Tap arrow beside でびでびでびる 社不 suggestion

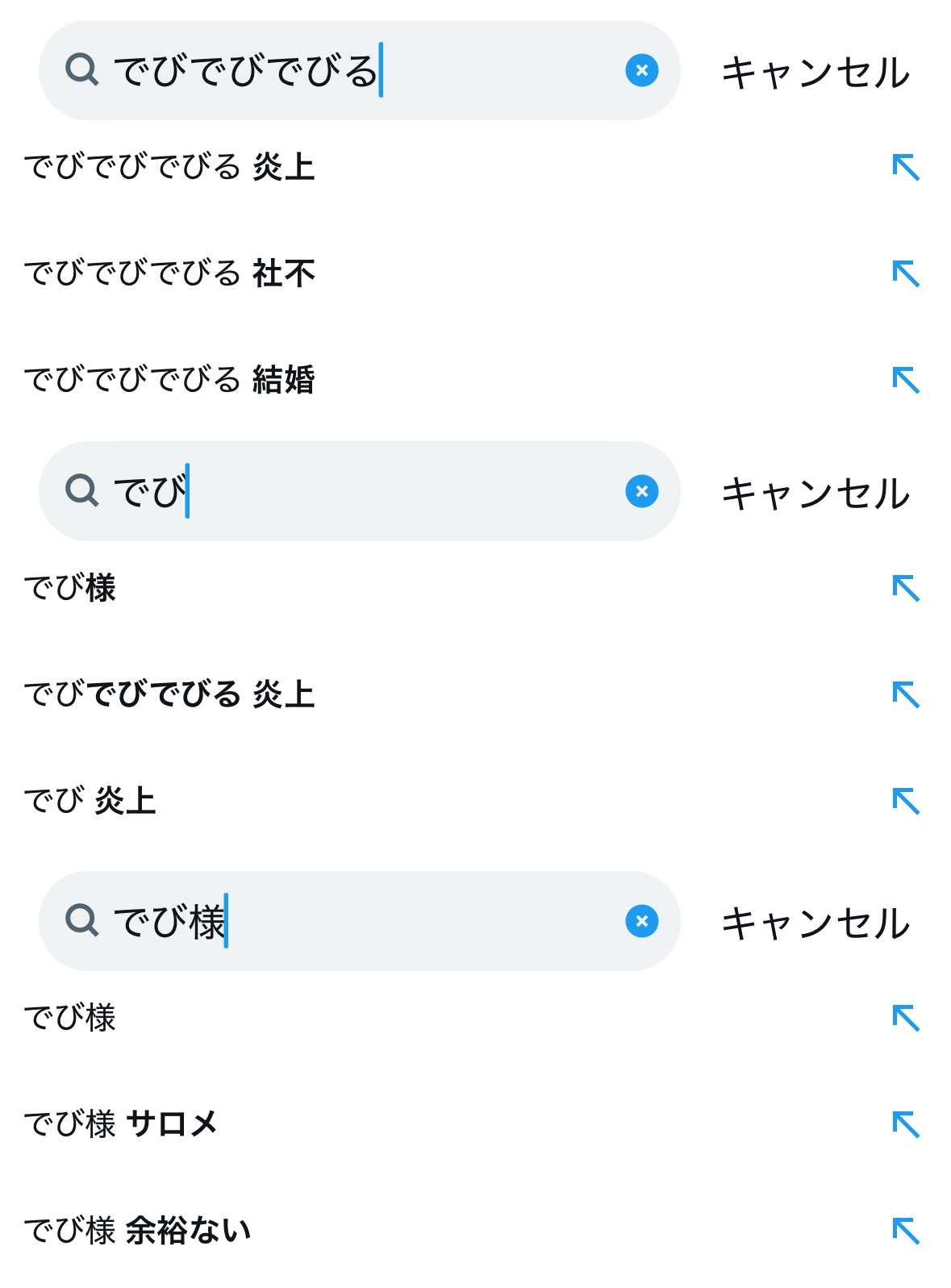[906, 274]
